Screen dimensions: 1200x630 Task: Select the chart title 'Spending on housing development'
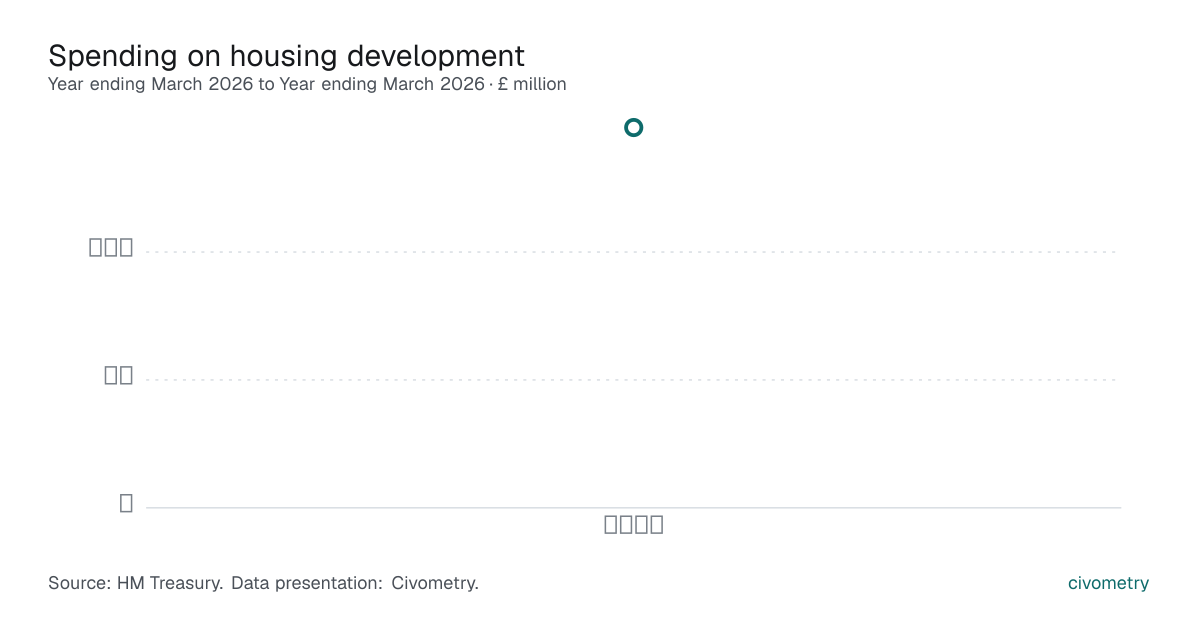(286, 55)
